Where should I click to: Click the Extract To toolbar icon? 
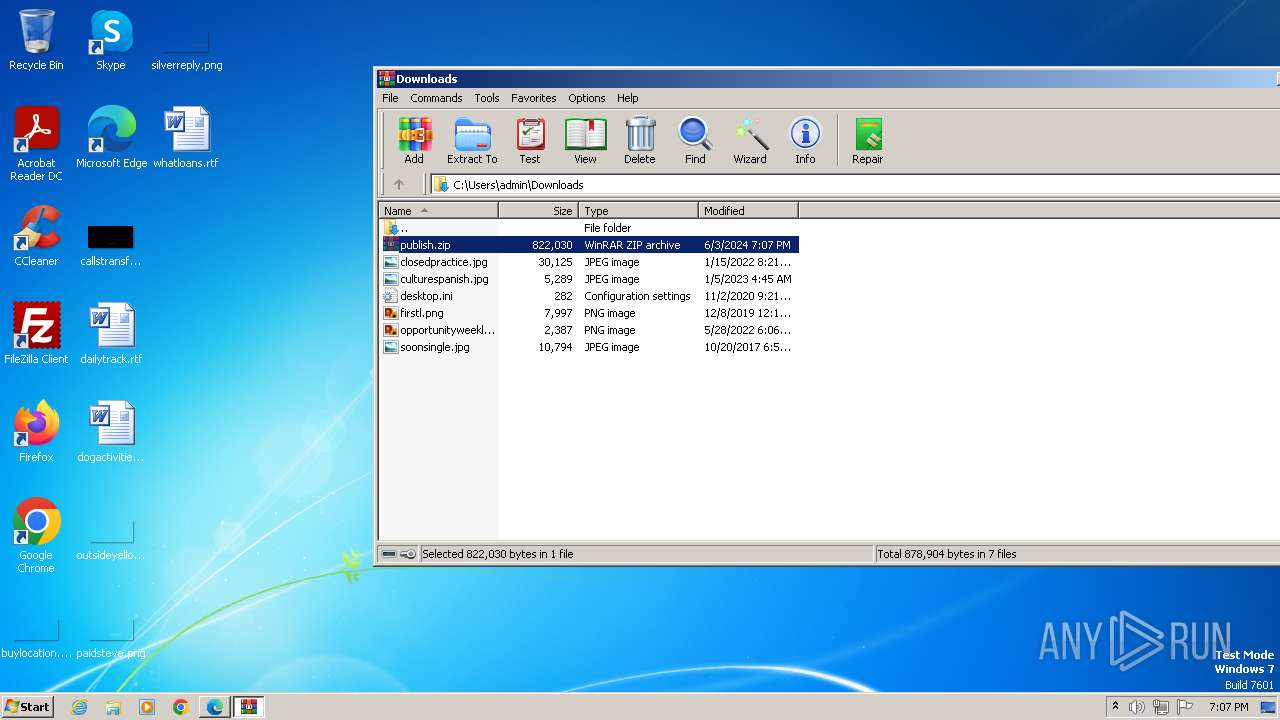[472, 141]
